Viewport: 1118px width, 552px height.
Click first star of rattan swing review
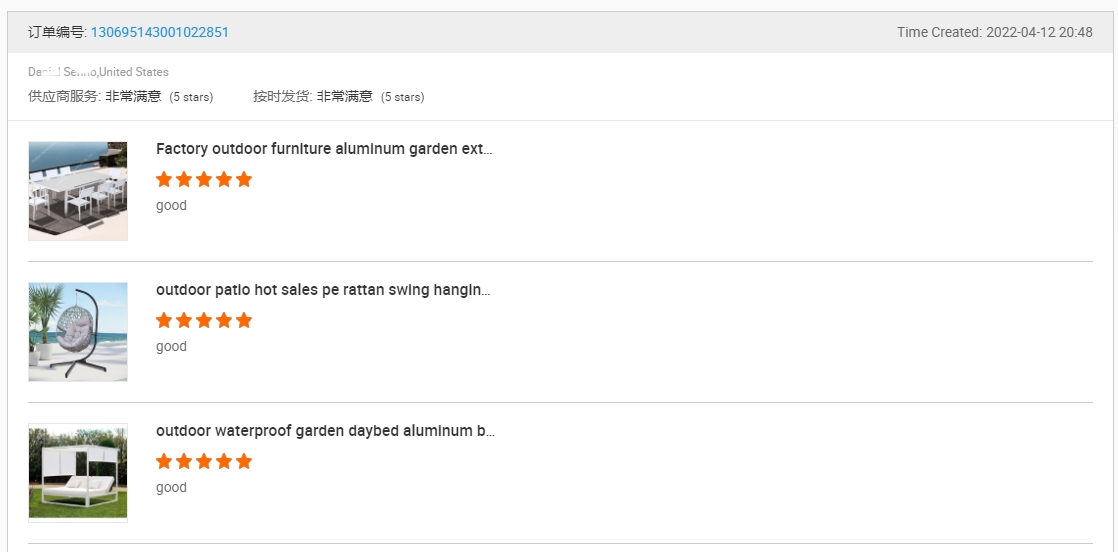point(164,320)
